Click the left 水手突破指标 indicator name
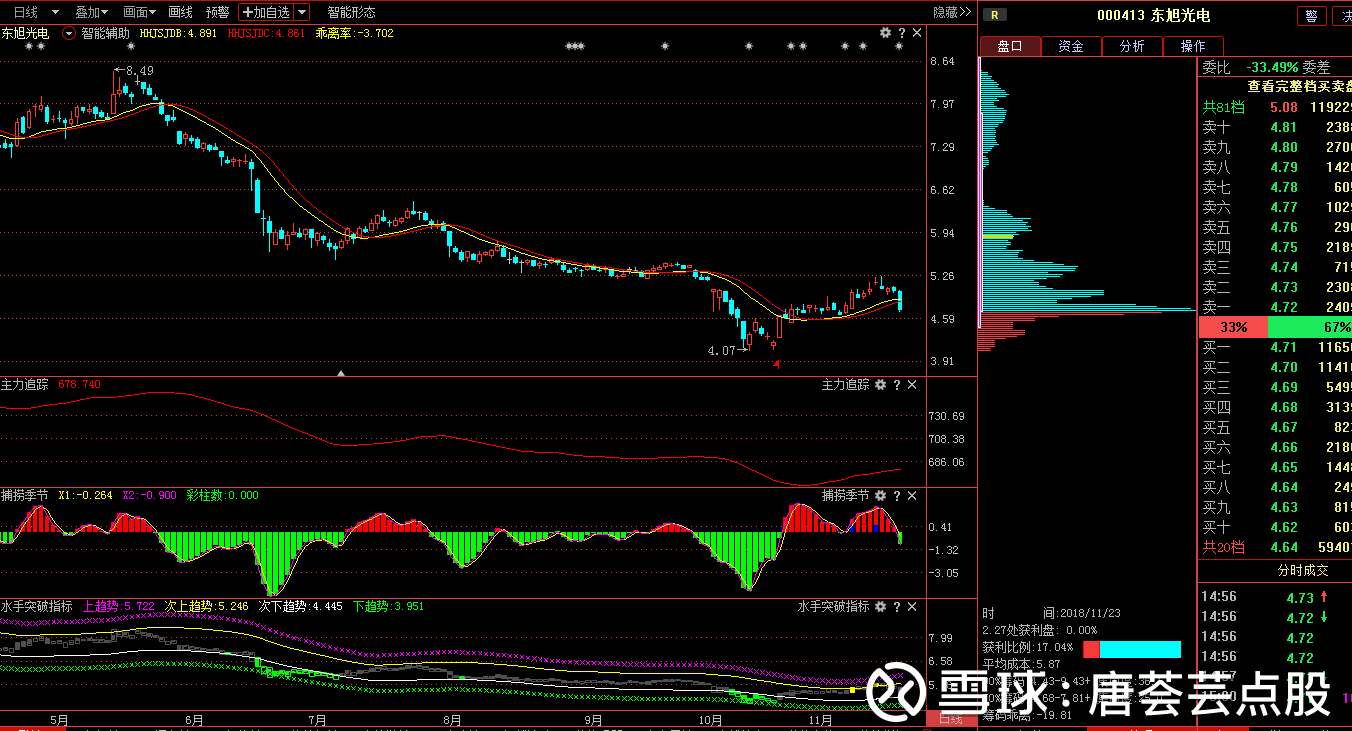Image resolution: width=1352 pixels, height=731 pixels. click(37, 606)
